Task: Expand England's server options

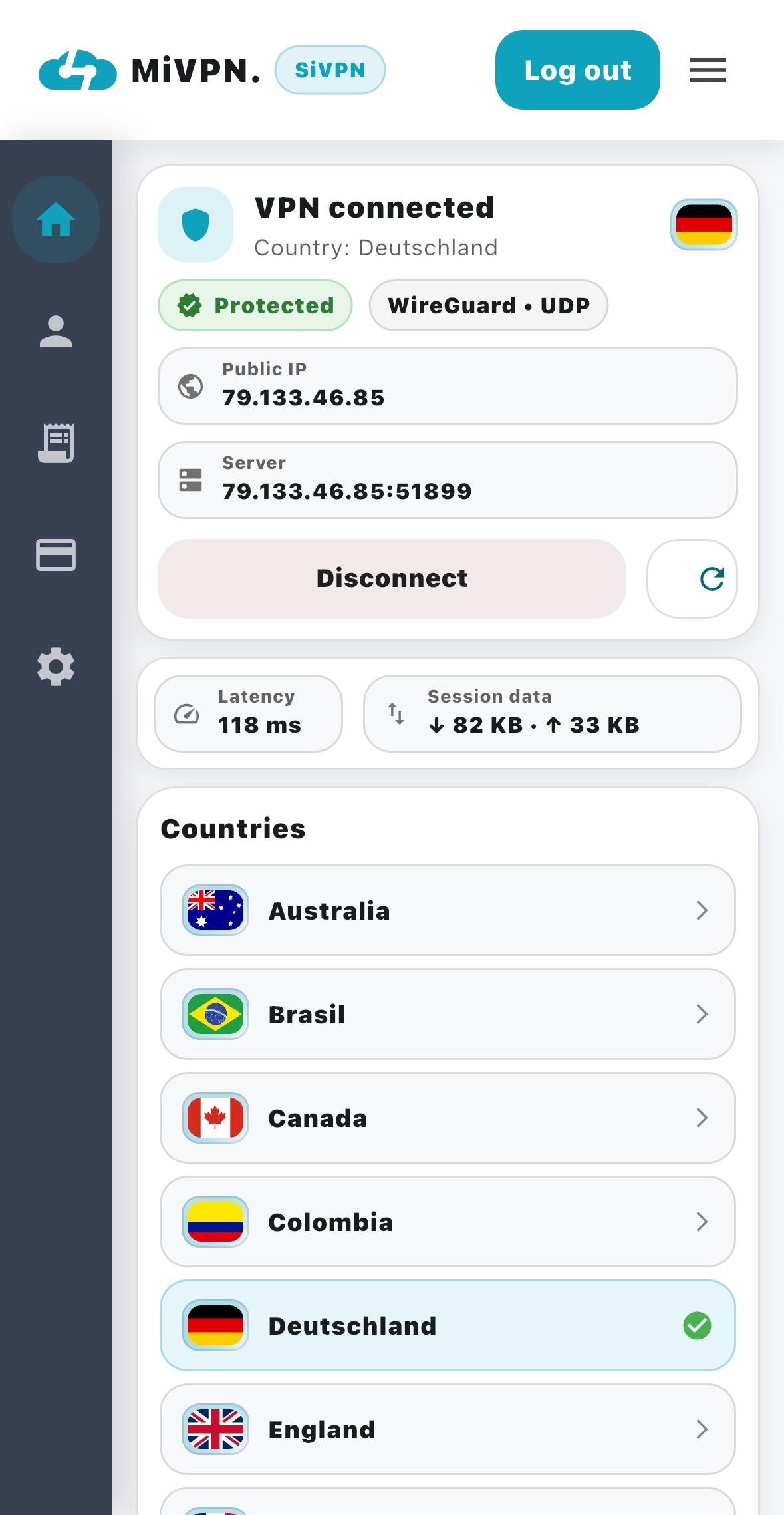Action: click(x=446, y=1429)
